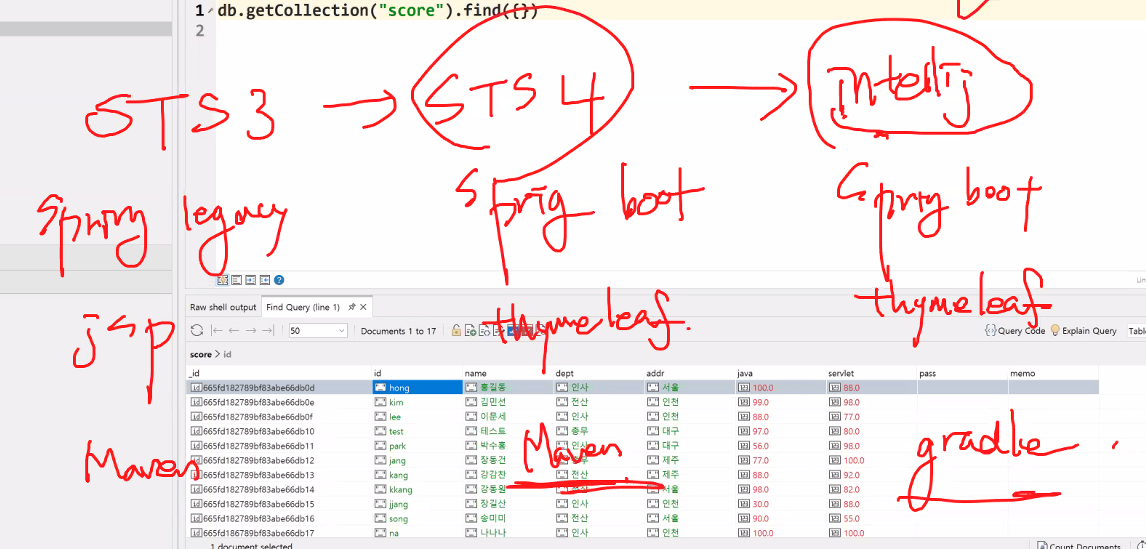The width and height of the screenshot is (1146, 549).
Task: Click Explain Query button
Action: pyautogui.click(x=1084, y=330)
